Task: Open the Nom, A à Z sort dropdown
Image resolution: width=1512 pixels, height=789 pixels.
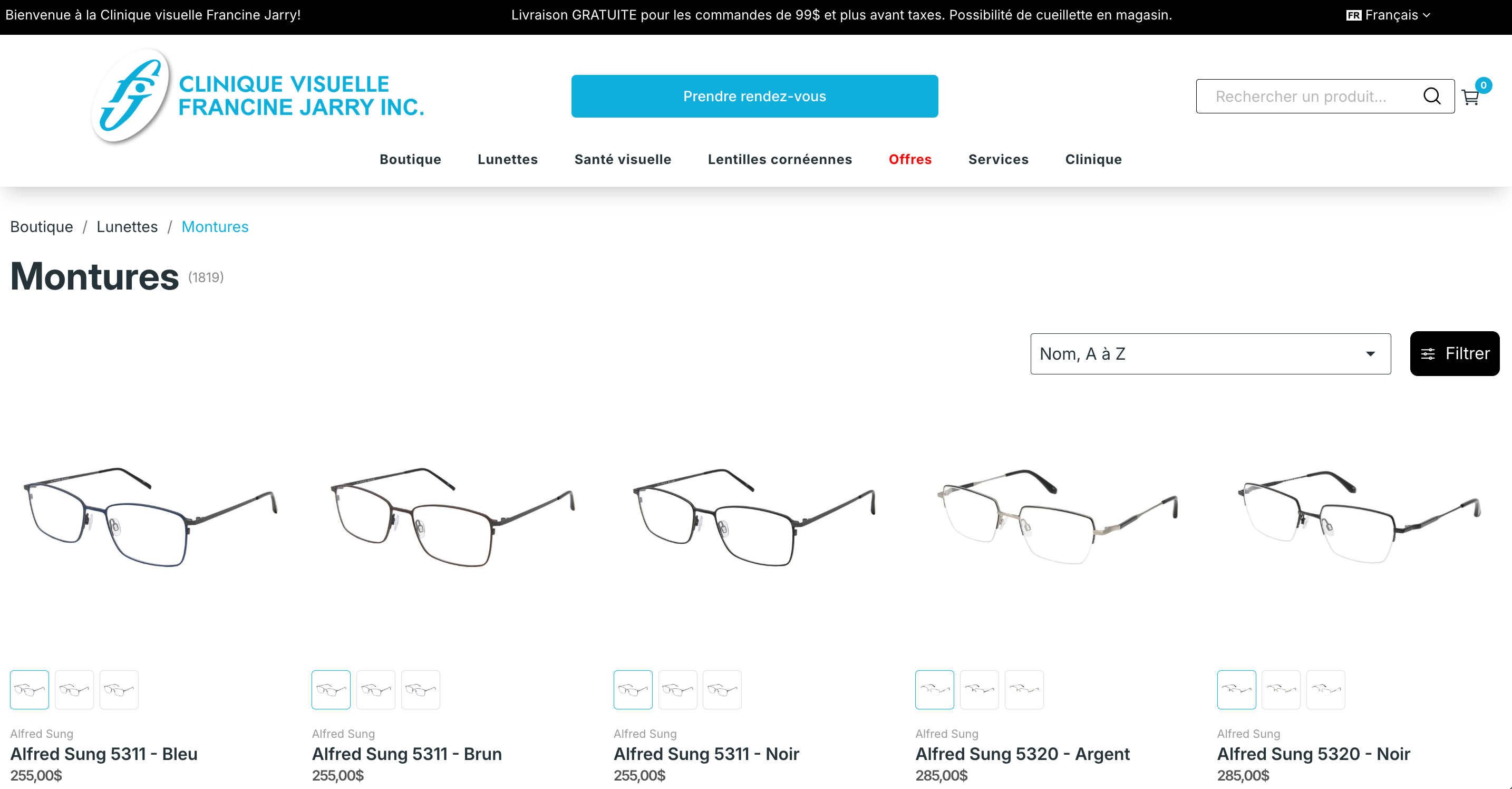Action: click(1210, 354)
